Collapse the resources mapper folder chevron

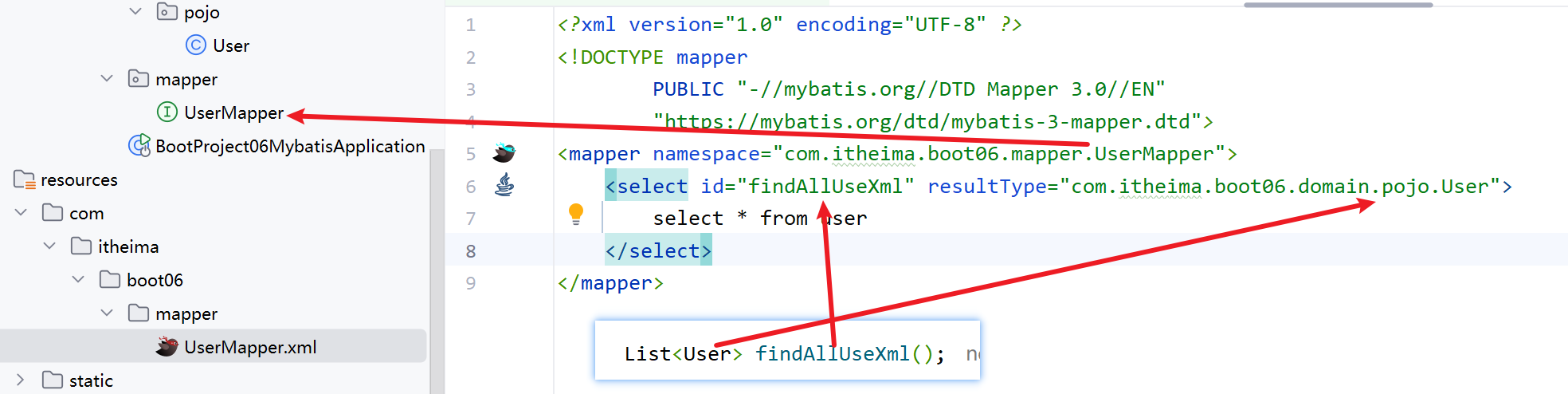(107, 313)
